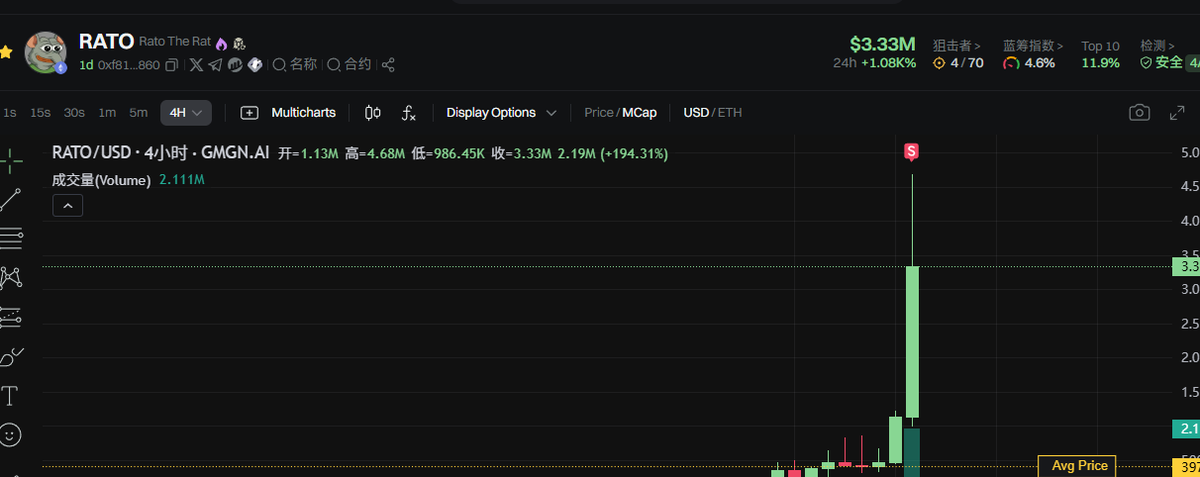The width and height of the screenshot is (1200, 477).
Task: Take chart snapshot with camera icon
Action: point(1139,113)
